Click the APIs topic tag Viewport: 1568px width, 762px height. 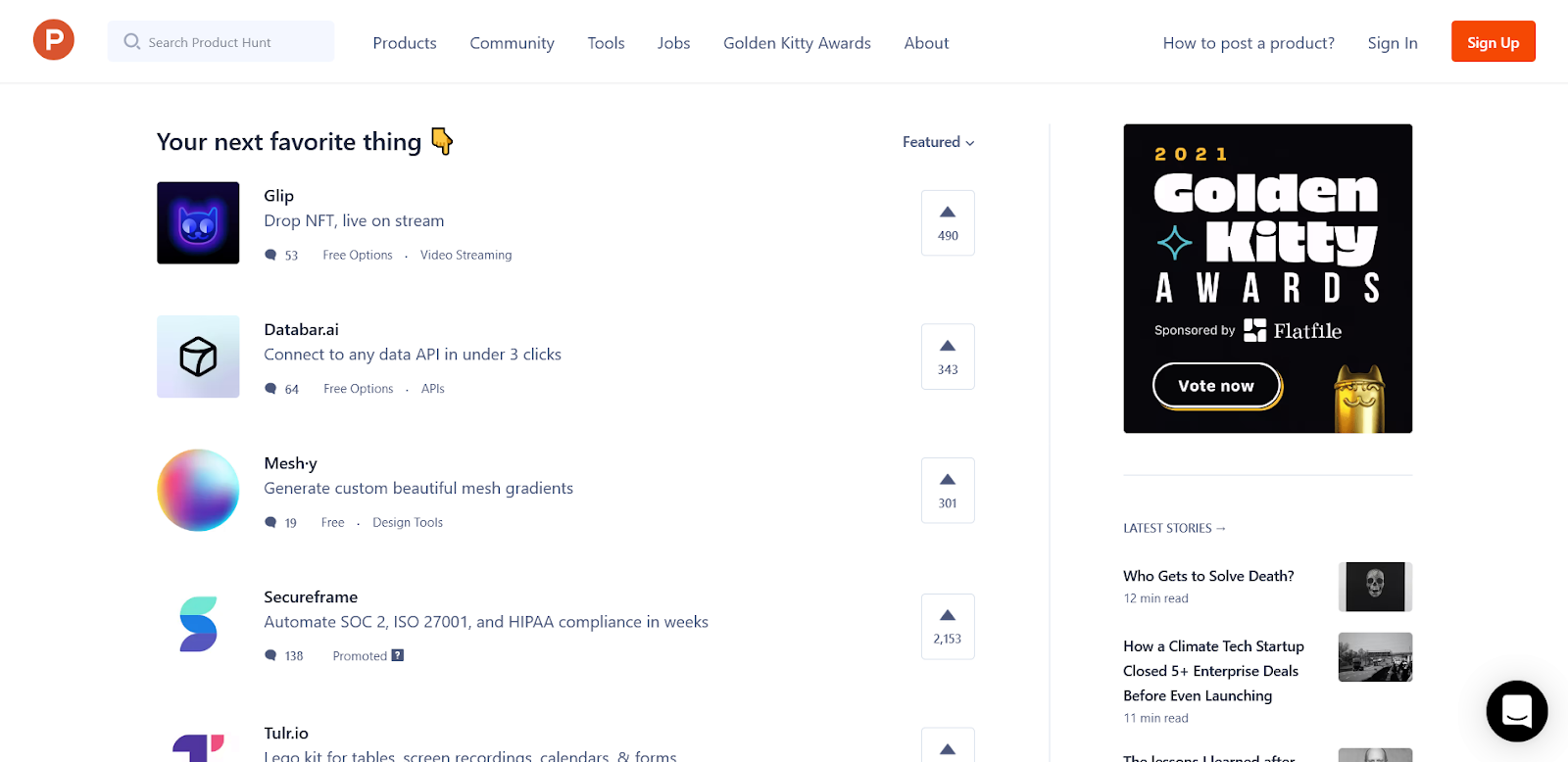coord(433,389)
